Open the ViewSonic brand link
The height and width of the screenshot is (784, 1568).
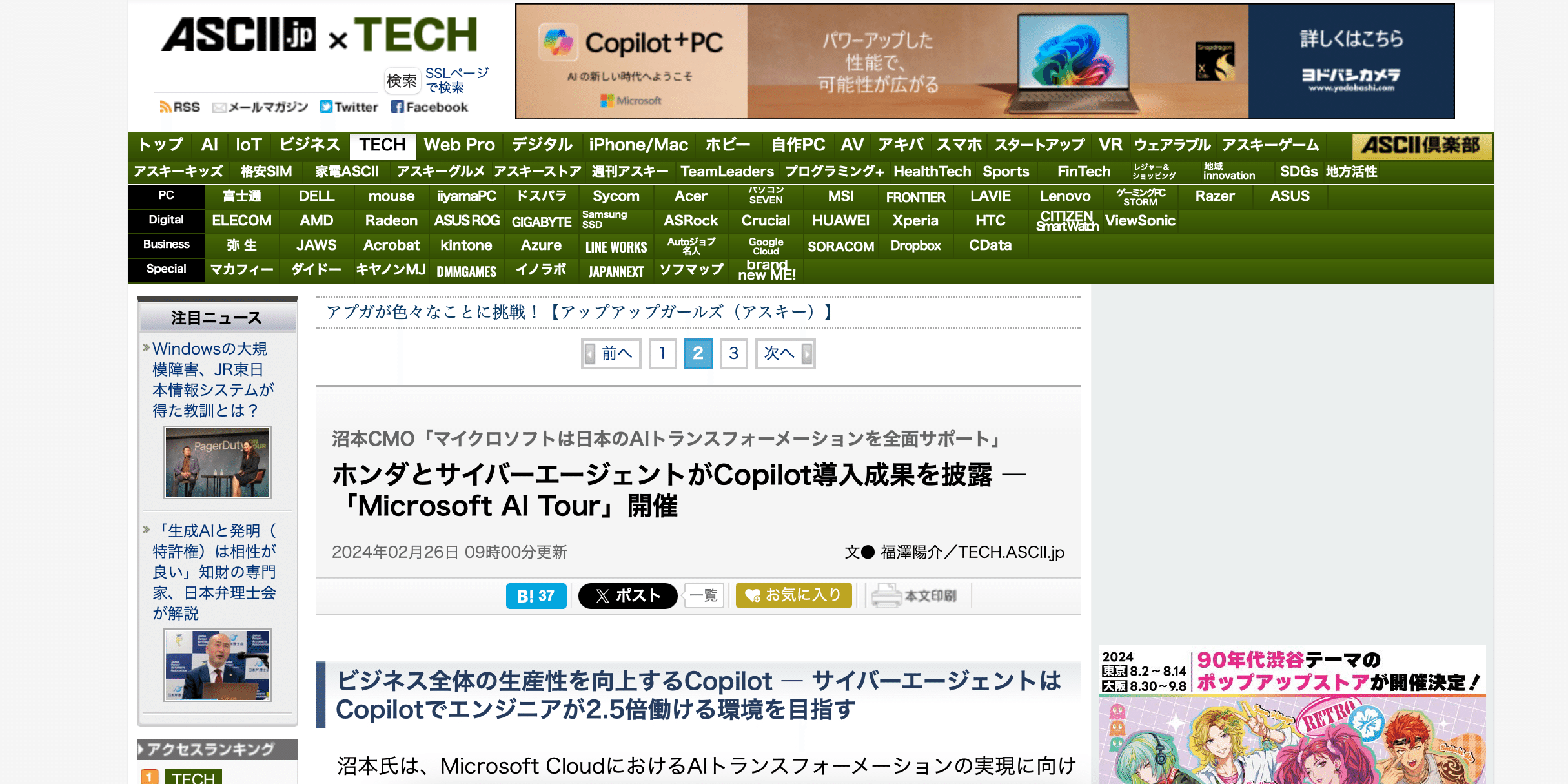pyautogui.click(x=1140, y=221)
